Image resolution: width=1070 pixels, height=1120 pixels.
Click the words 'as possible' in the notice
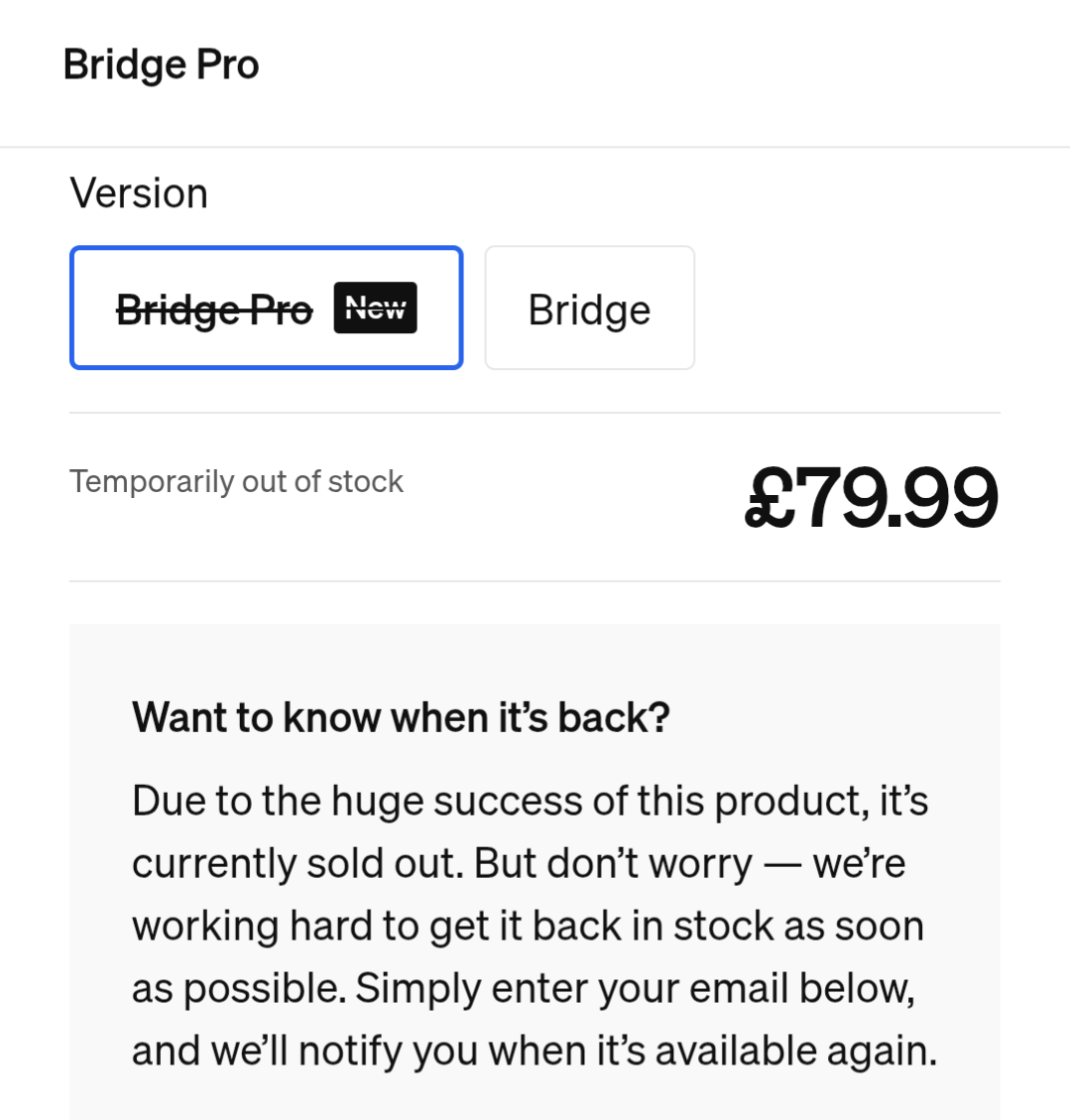pos(238,988)
